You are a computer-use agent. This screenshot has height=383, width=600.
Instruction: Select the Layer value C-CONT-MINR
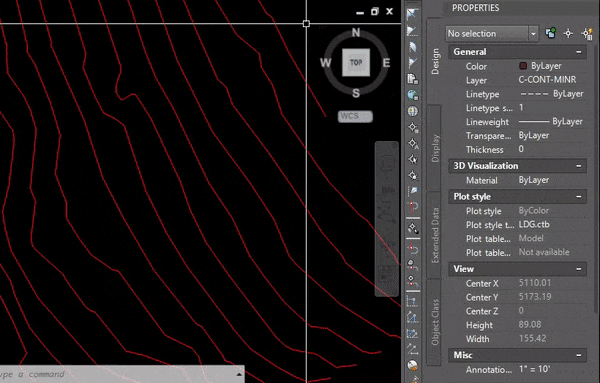coord(547,80)
